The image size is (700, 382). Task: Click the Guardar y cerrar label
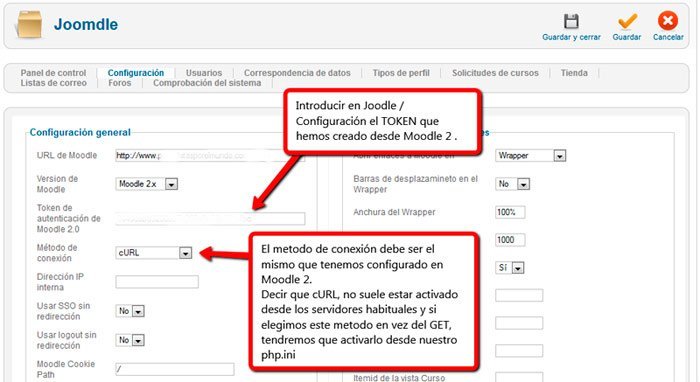(571, 37)
